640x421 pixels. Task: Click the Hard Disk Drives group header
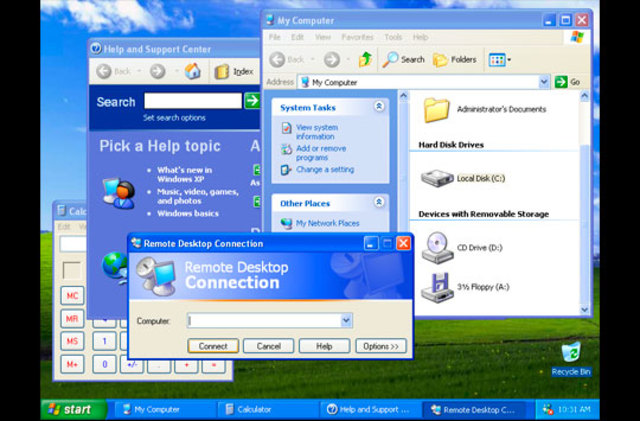point(451,145)
